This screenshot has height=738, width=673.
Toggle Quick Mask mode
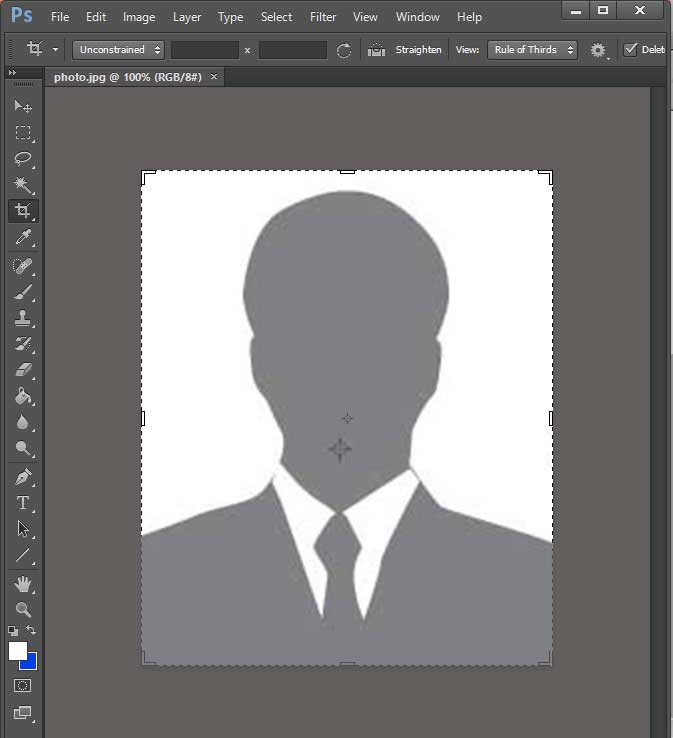click(22, 686)
